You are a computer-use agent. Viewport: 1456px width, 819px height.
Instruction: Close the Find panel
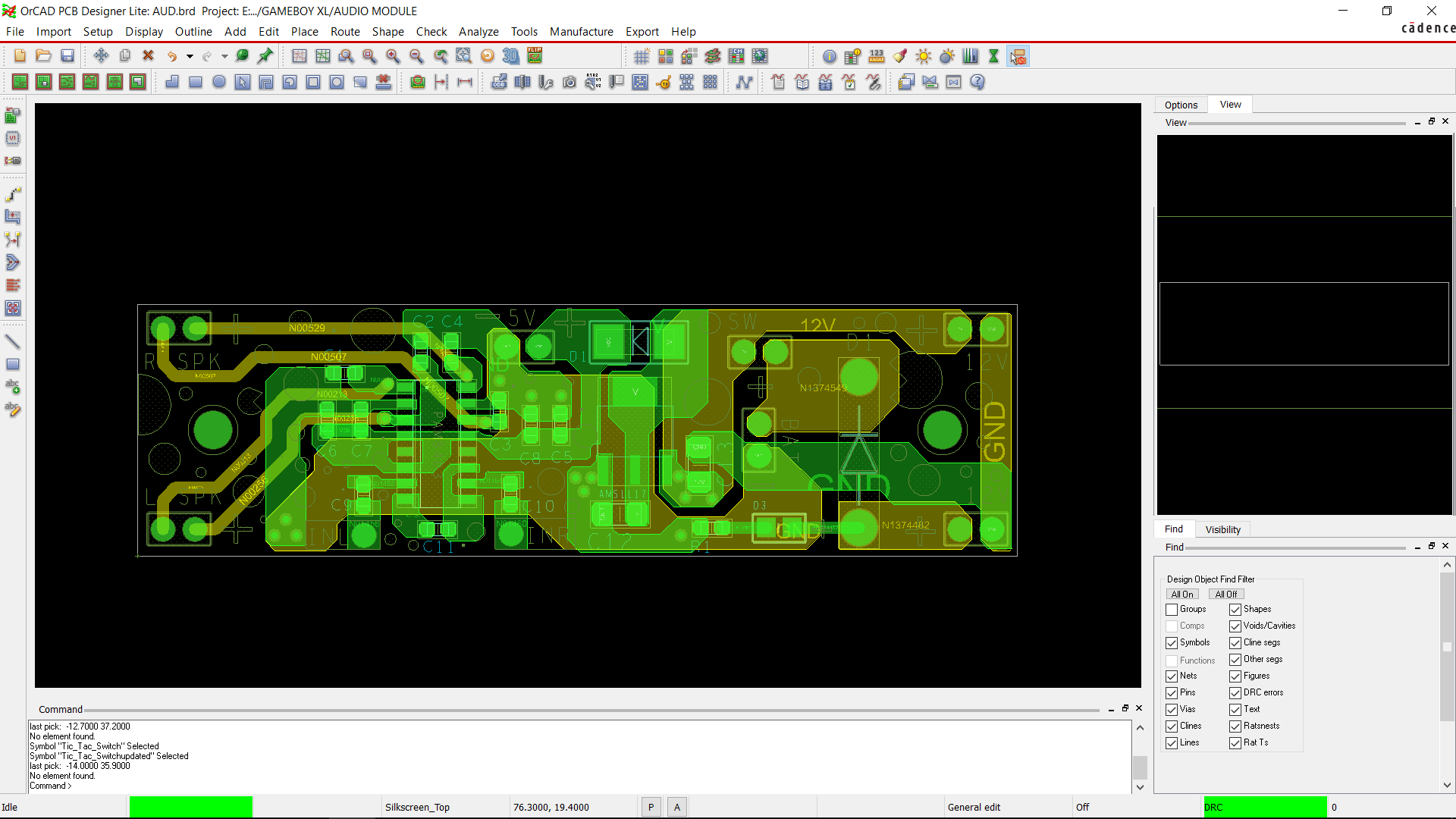tap(1445, 546)
